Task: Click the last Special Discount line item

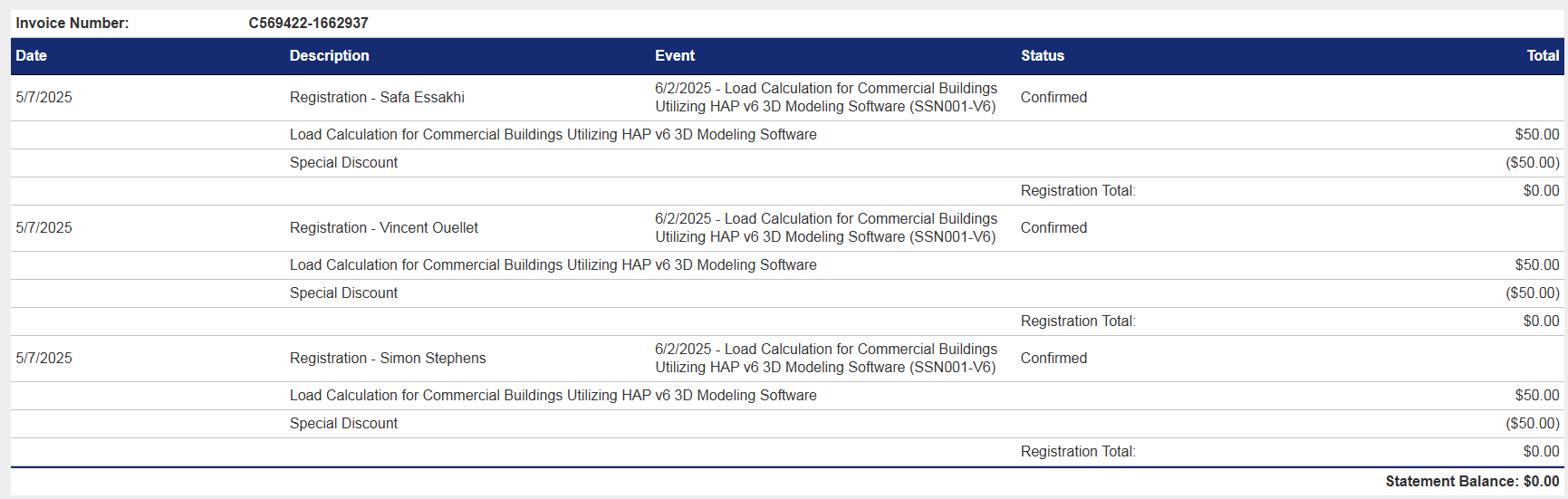Action: tap(343, 424)
